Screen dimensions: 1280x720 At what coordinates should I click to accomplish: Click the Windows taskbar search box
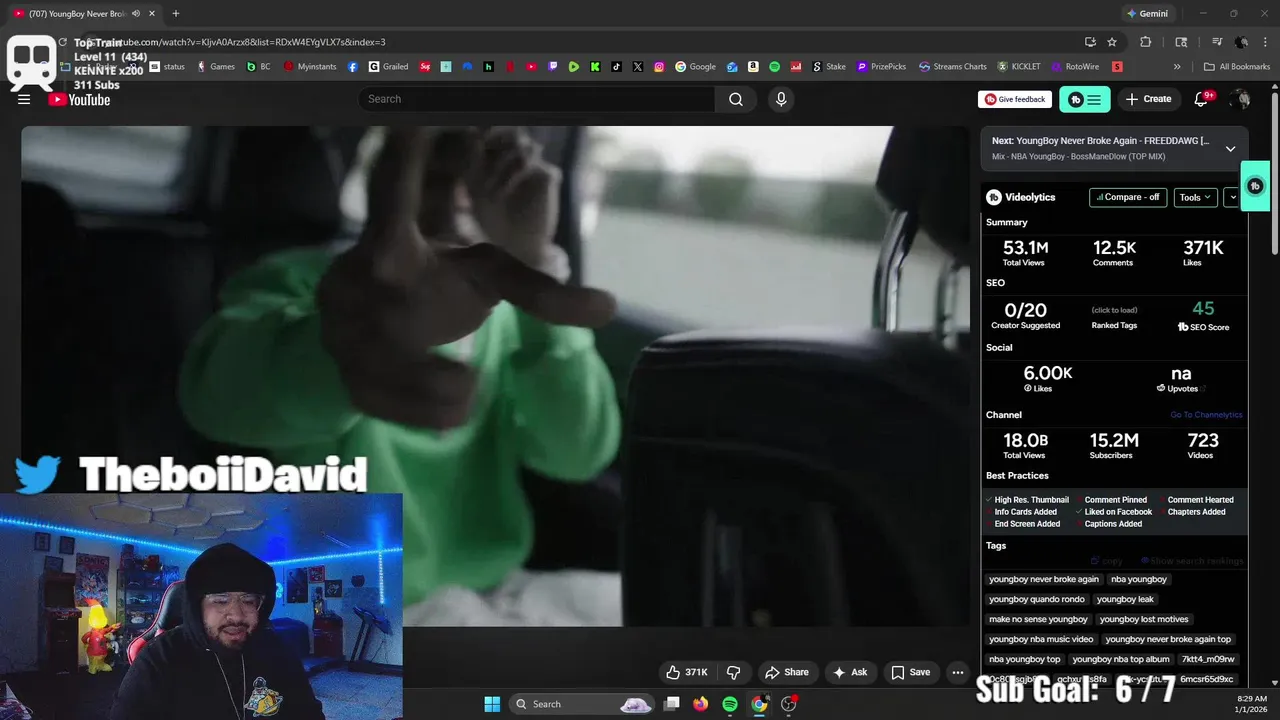pyautogui.click(x=582, y=704)
